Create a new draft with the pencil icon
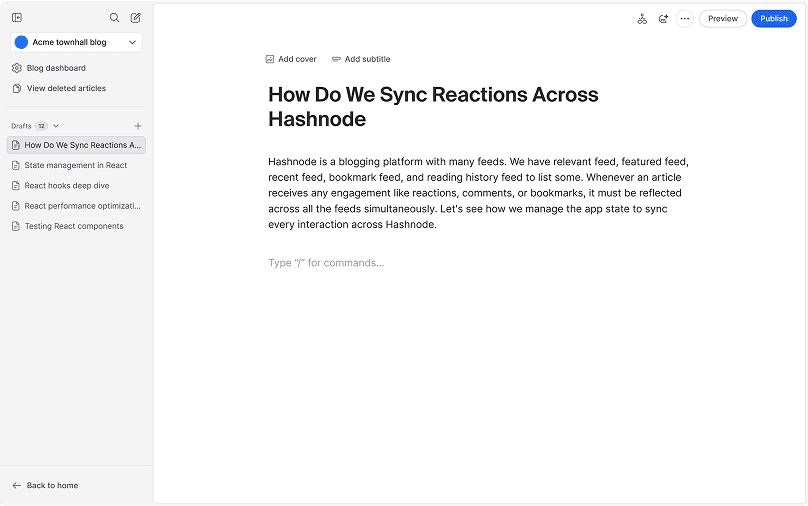Image resolution: width=808 pixels, height=506 pixels. (136, 18)
